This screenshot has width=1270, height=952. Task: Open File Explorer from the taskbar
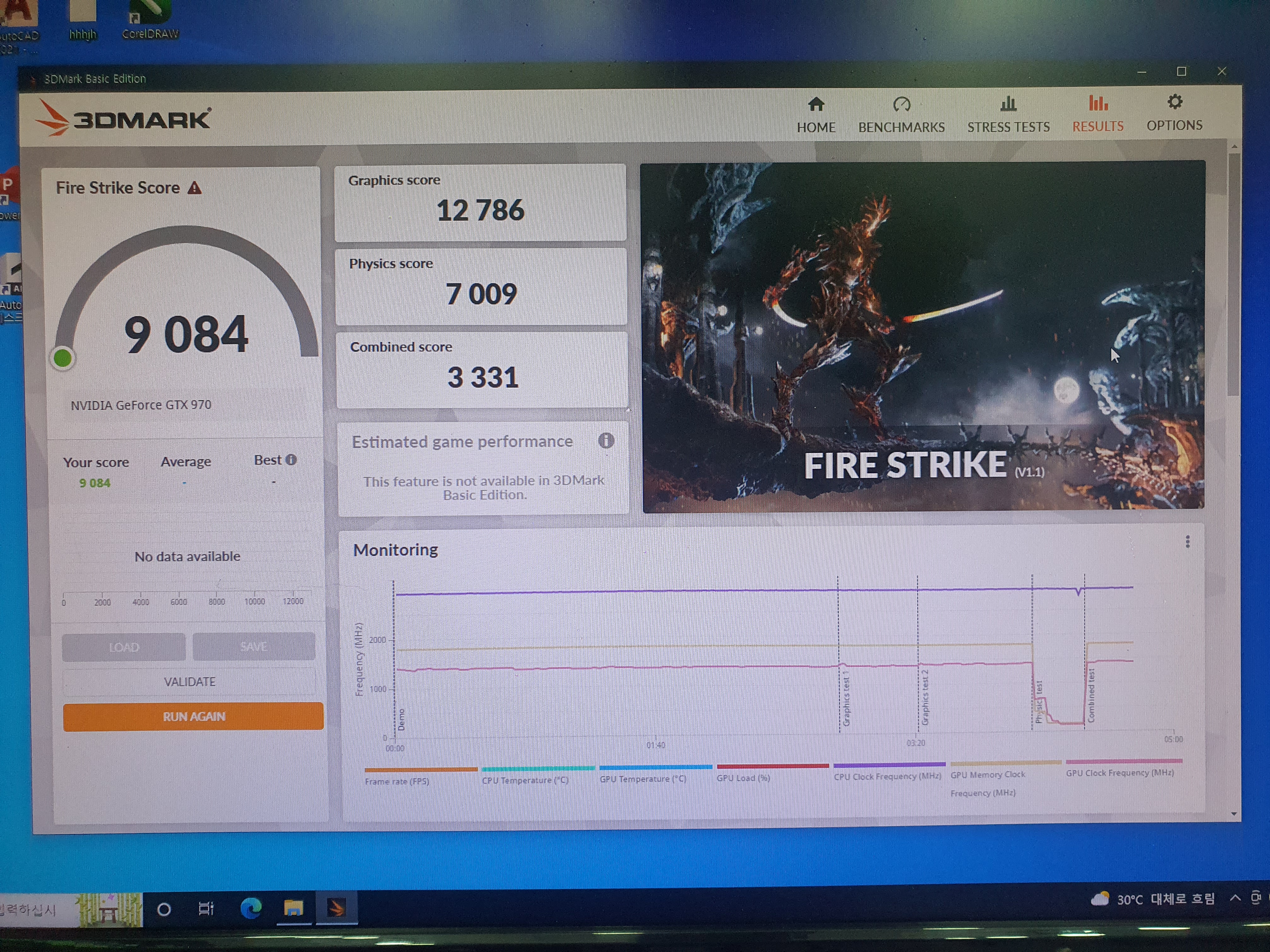[293, 908]
